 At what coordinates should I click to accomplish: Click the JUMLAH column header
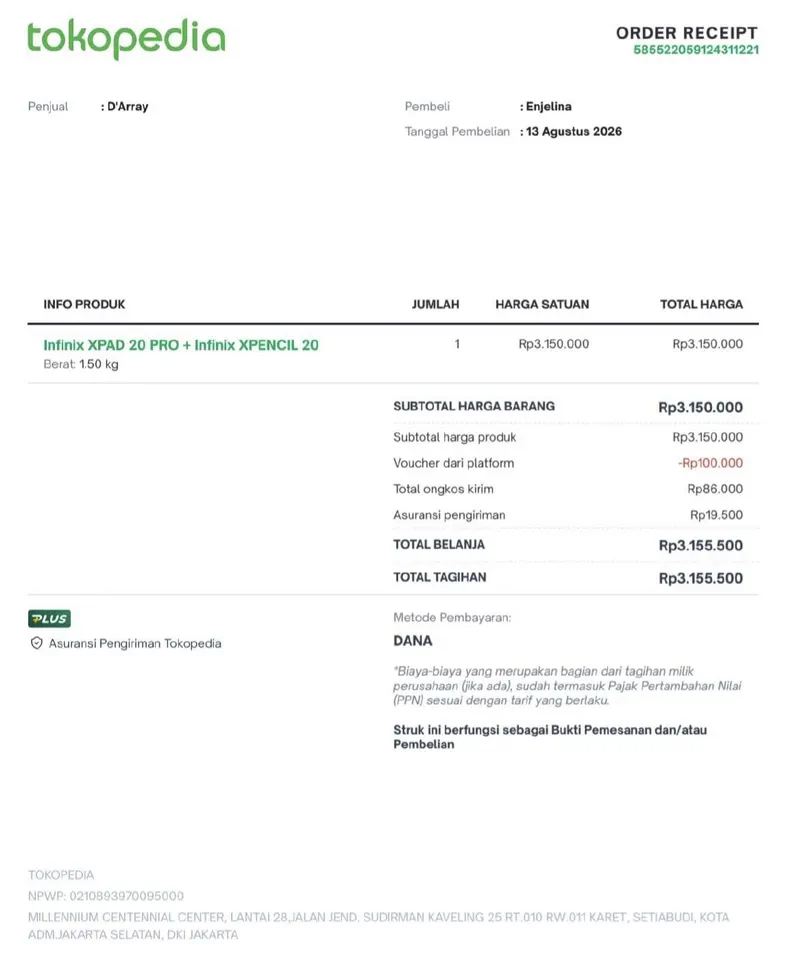(435, 304)
